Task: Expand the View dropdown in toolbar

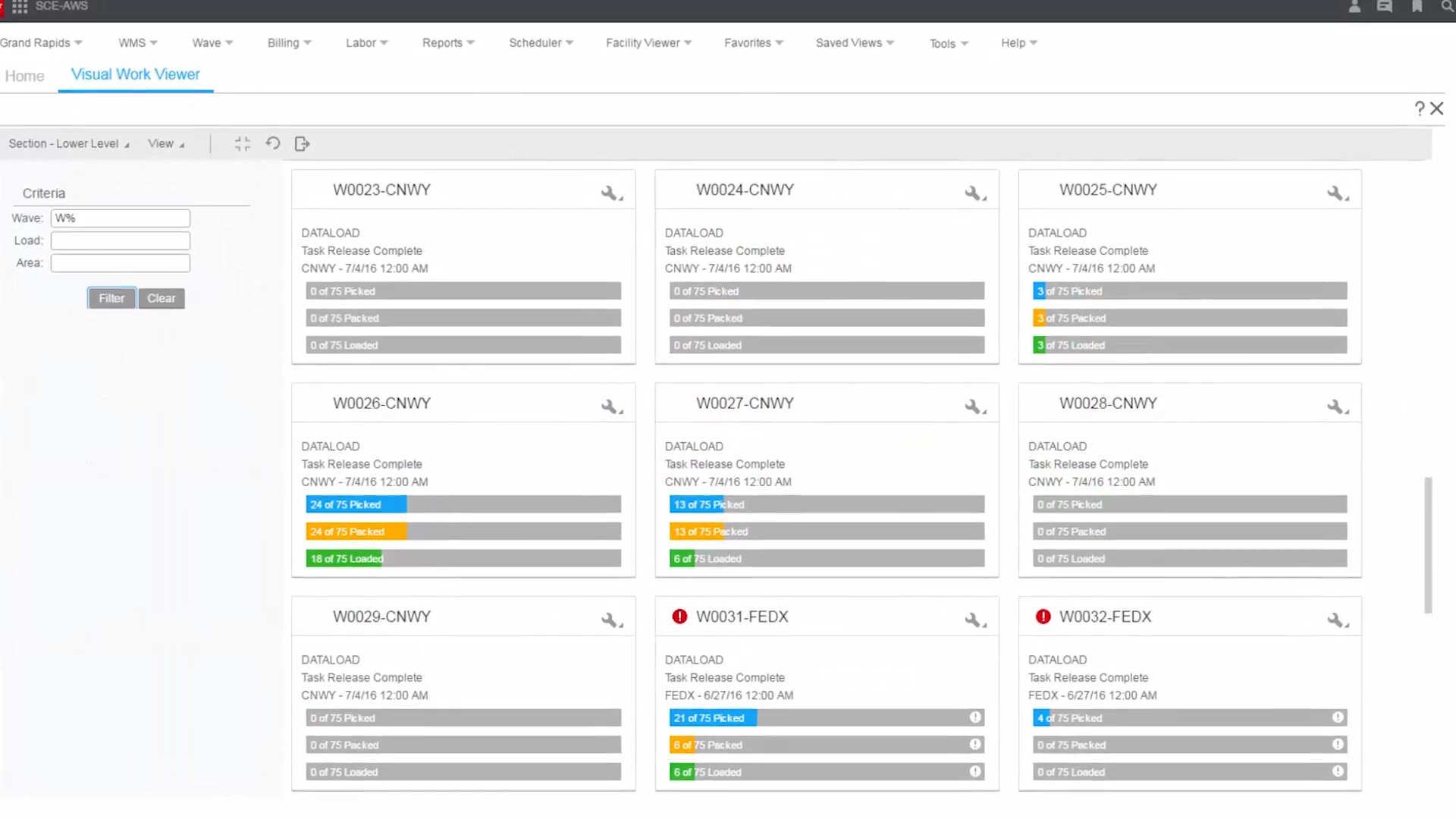Action: tap(165, 144)
